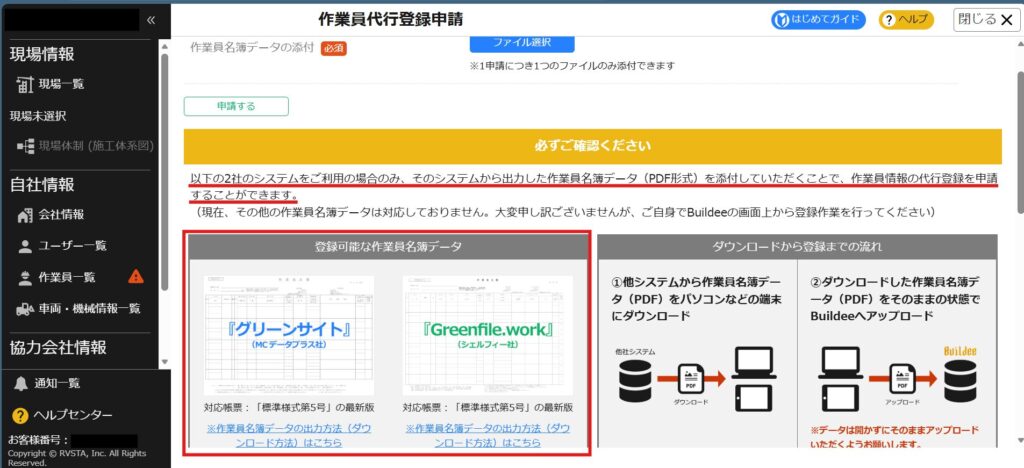Click the 必ずご確認ください yellow banner
1024x468 pixels.
tap(592, 146)
